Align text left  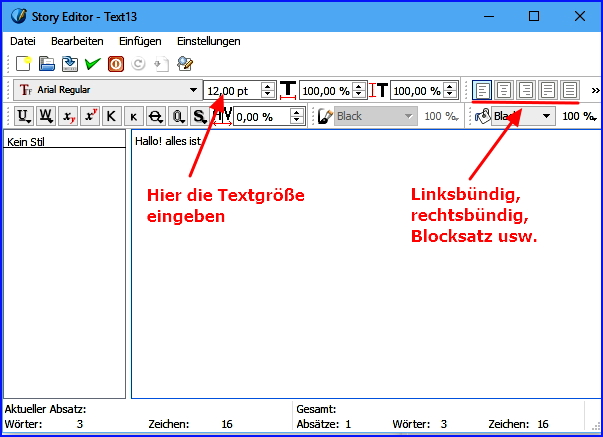point(482,90)
